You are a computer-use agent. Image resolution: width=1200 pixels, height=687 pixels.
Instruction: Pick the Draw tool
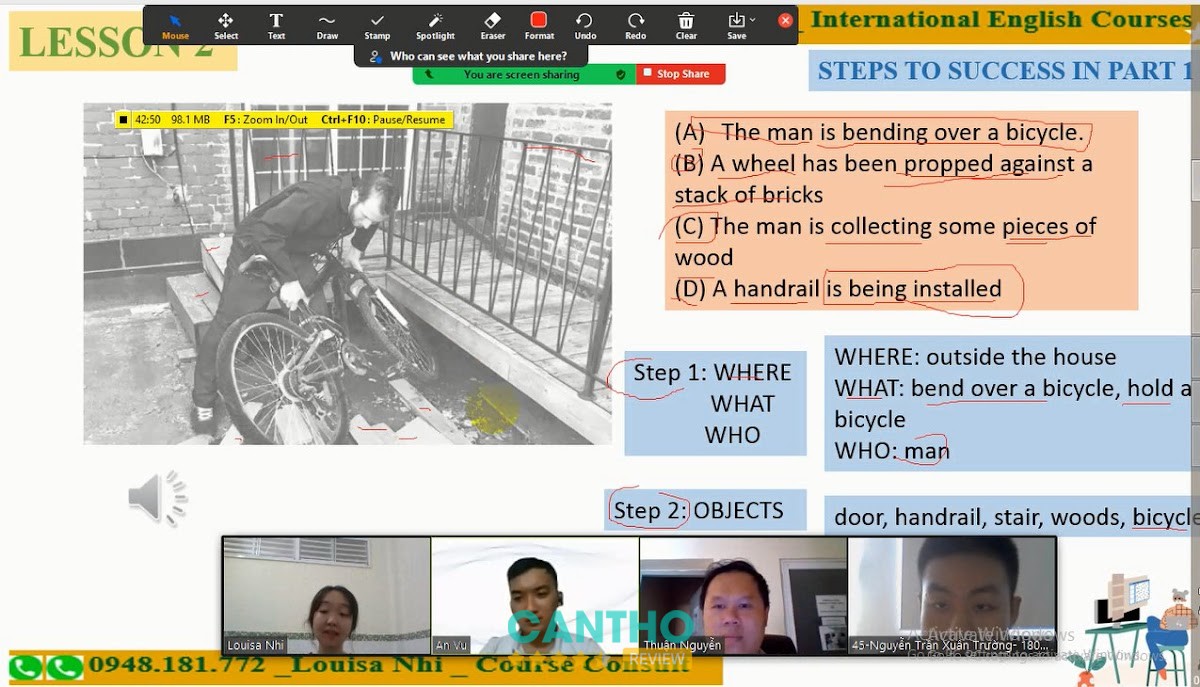[327, 26]
